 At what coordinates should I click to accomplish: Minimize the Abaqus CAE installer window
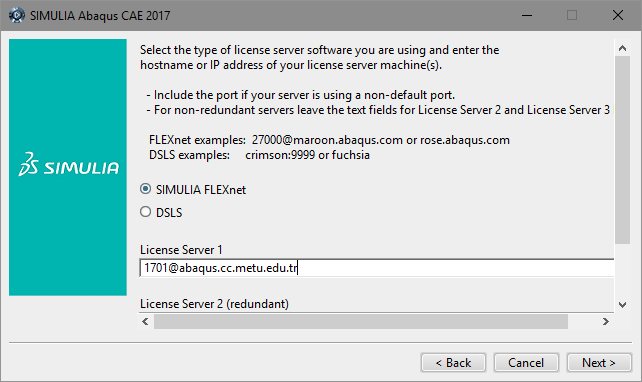pyautogui.click(x=527, y=16)
